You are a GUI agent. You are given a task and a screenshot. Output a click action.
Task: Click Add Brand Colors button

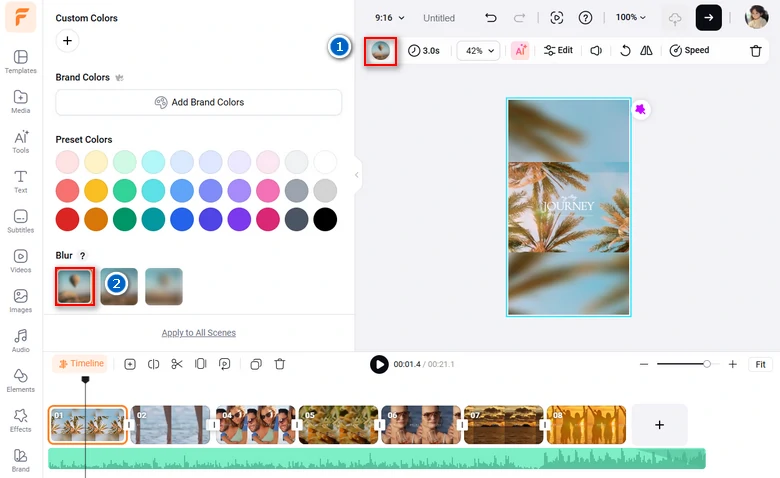coord(199,102)
